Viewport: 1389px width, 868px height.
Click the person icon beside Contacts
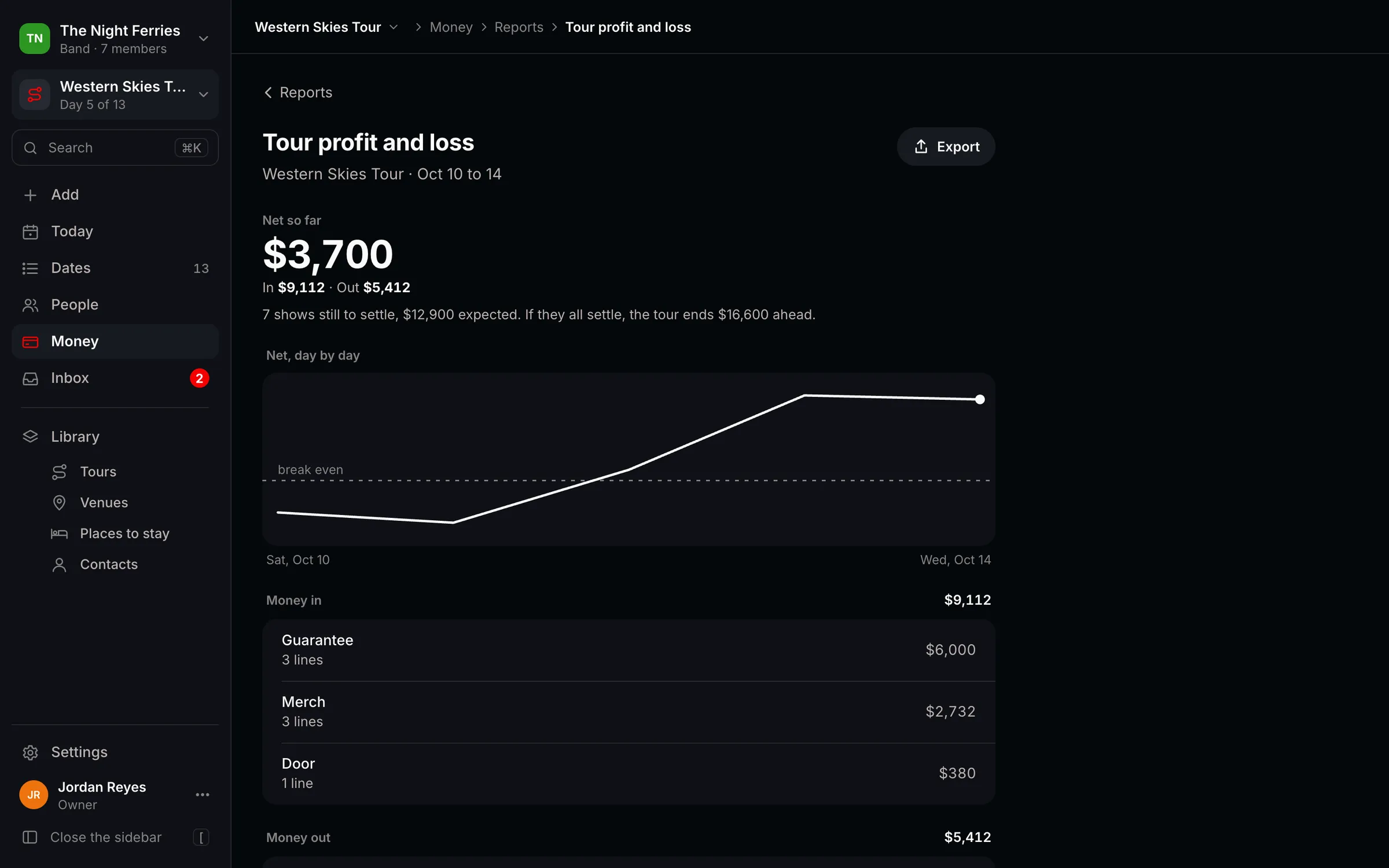(59, 565)
